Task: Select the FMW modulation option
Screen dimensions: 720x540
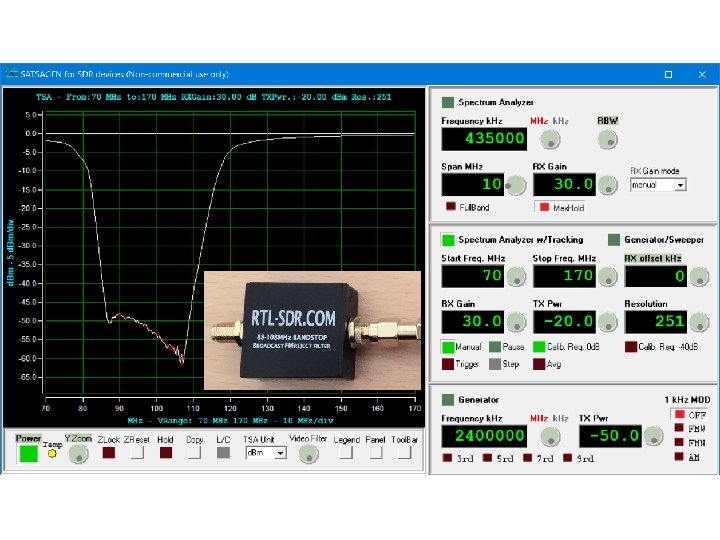Action: pyautogui.click(x=680, y=428)
